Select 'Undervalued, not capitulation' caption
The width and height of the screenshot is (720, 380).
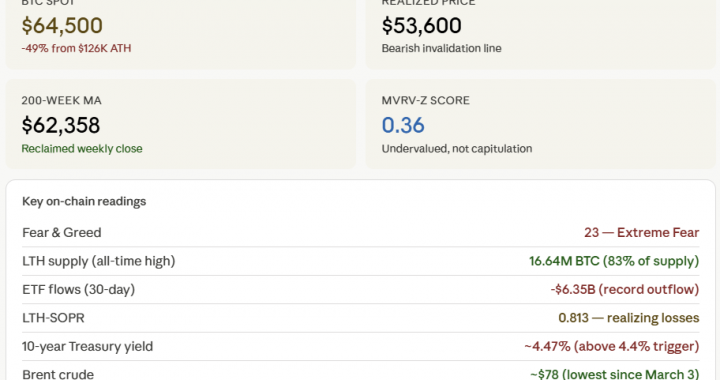click(457, 149)
